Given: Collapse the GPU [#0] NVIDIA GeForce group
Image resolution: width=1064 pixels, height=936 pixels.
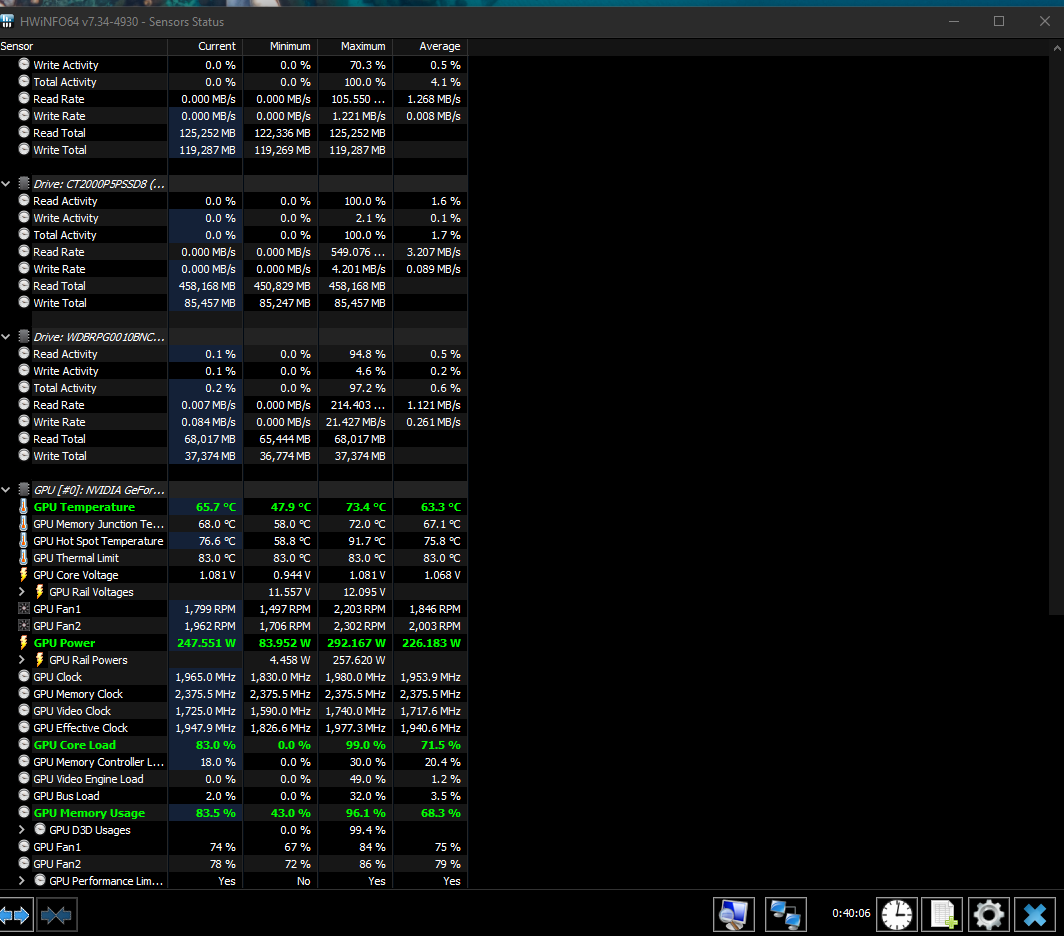Looking at the screenshot, I should tap(7, 489).
